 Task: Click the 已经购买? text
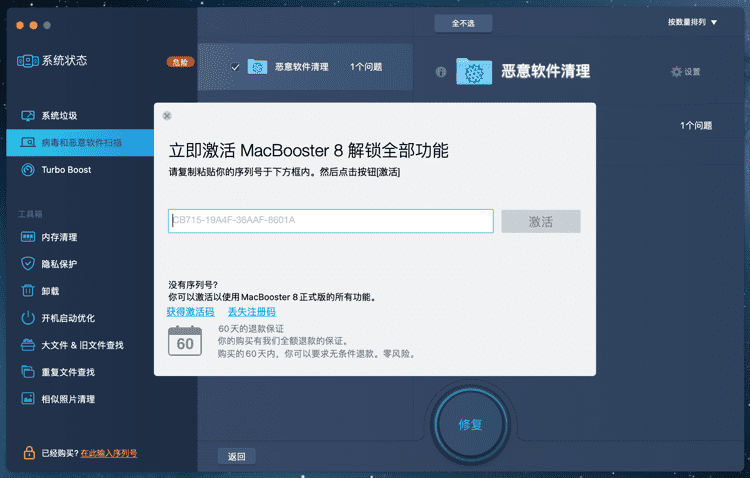coord(60,453)
